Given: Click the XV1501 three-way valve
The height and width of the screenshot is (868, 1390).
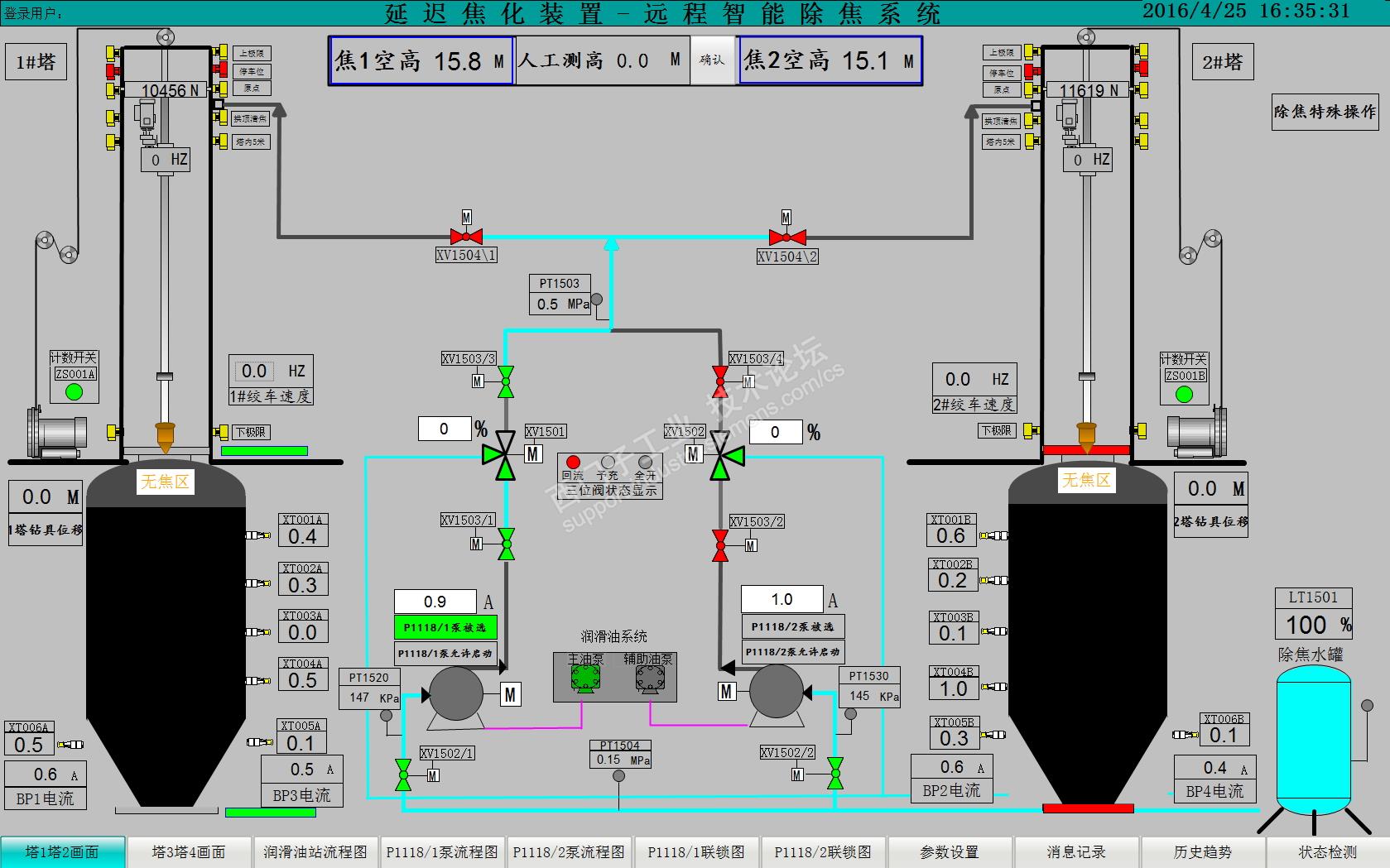Looking at the screenshot, I should click(x=500, y=454).
